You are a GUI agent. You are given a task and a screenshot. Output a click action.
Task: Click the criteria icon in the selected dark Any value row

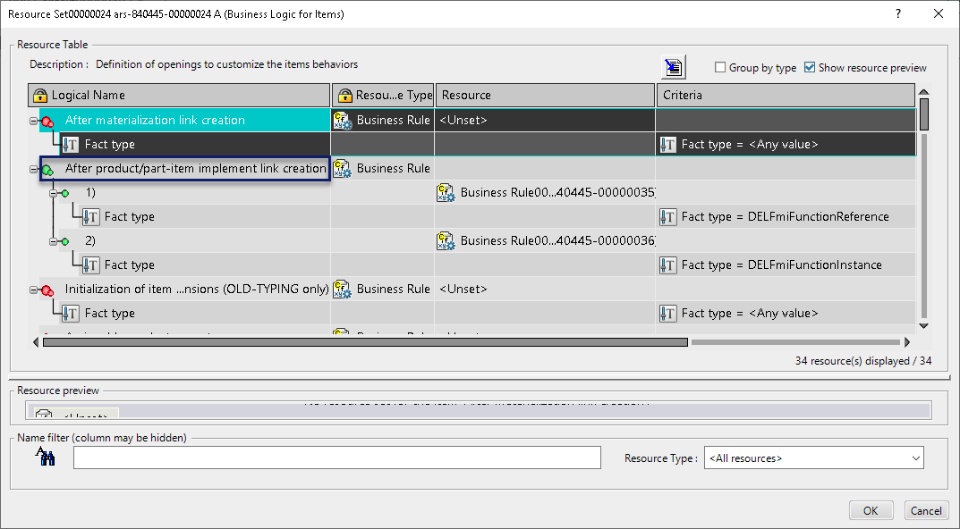(x=668, y=144)
